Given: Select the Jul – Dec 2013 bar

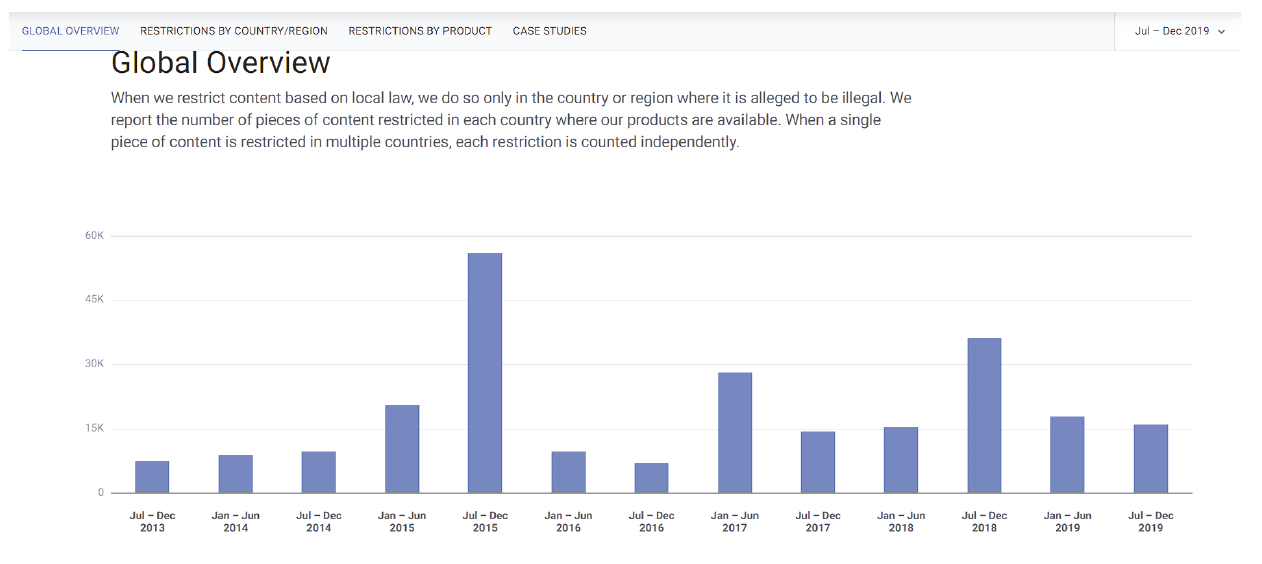Looking at the screenshot, I should point(152,477).
